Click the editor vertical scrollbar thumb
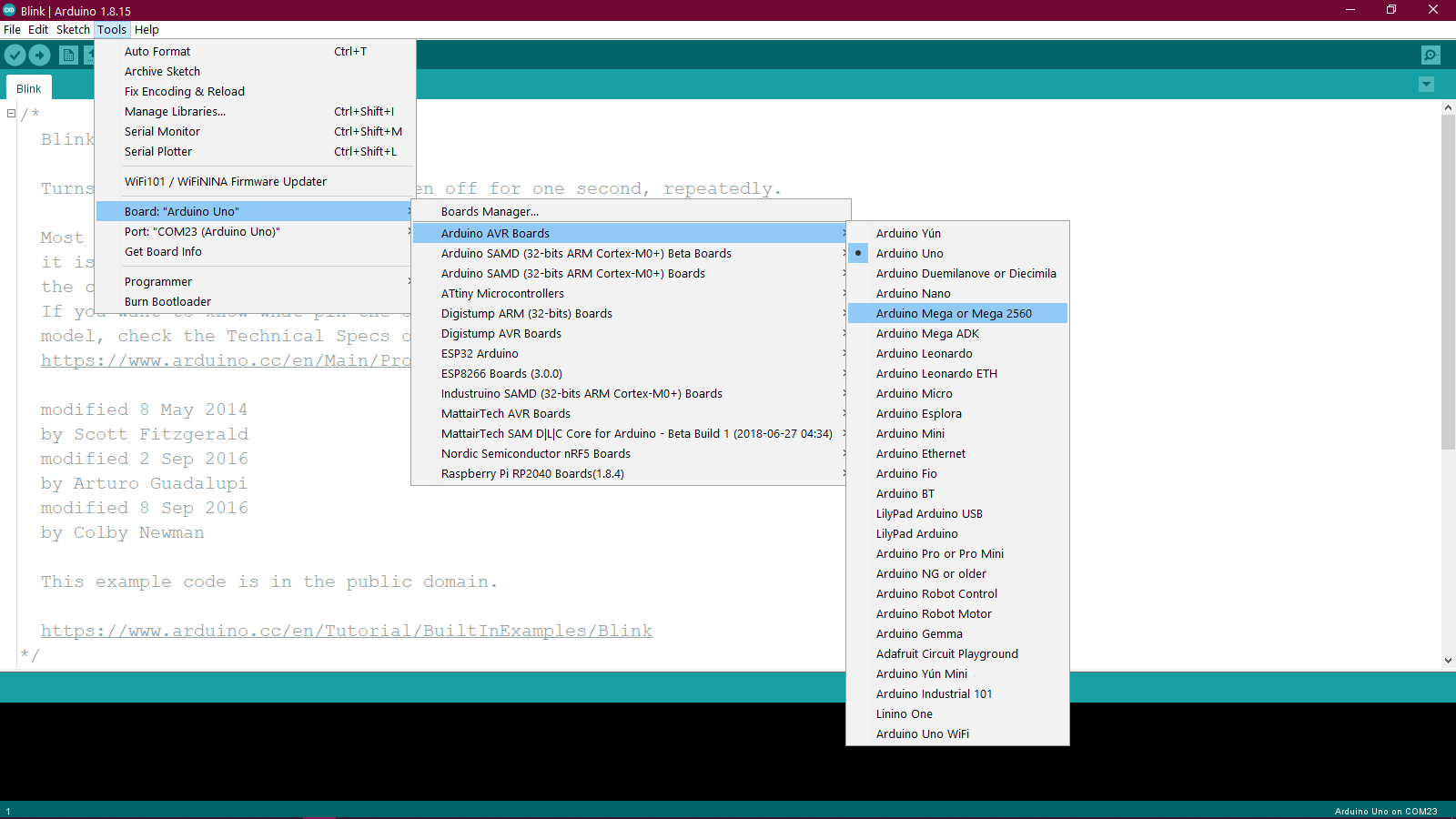The height and width of the screenshot is (819, 1456). [1448, 282]
